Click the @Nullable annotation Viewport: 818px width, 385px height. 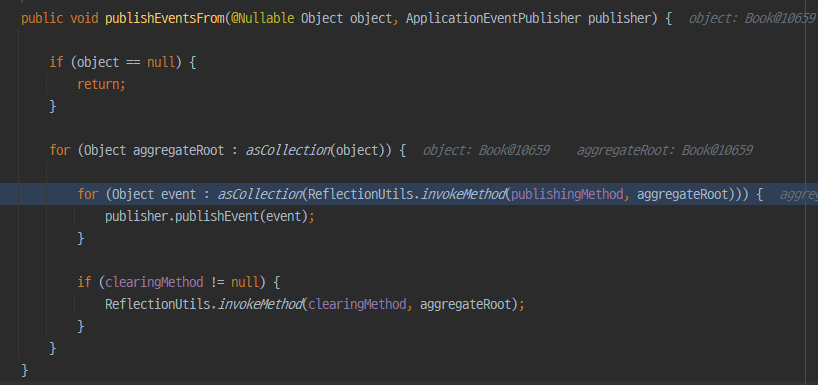coord(262,19)
